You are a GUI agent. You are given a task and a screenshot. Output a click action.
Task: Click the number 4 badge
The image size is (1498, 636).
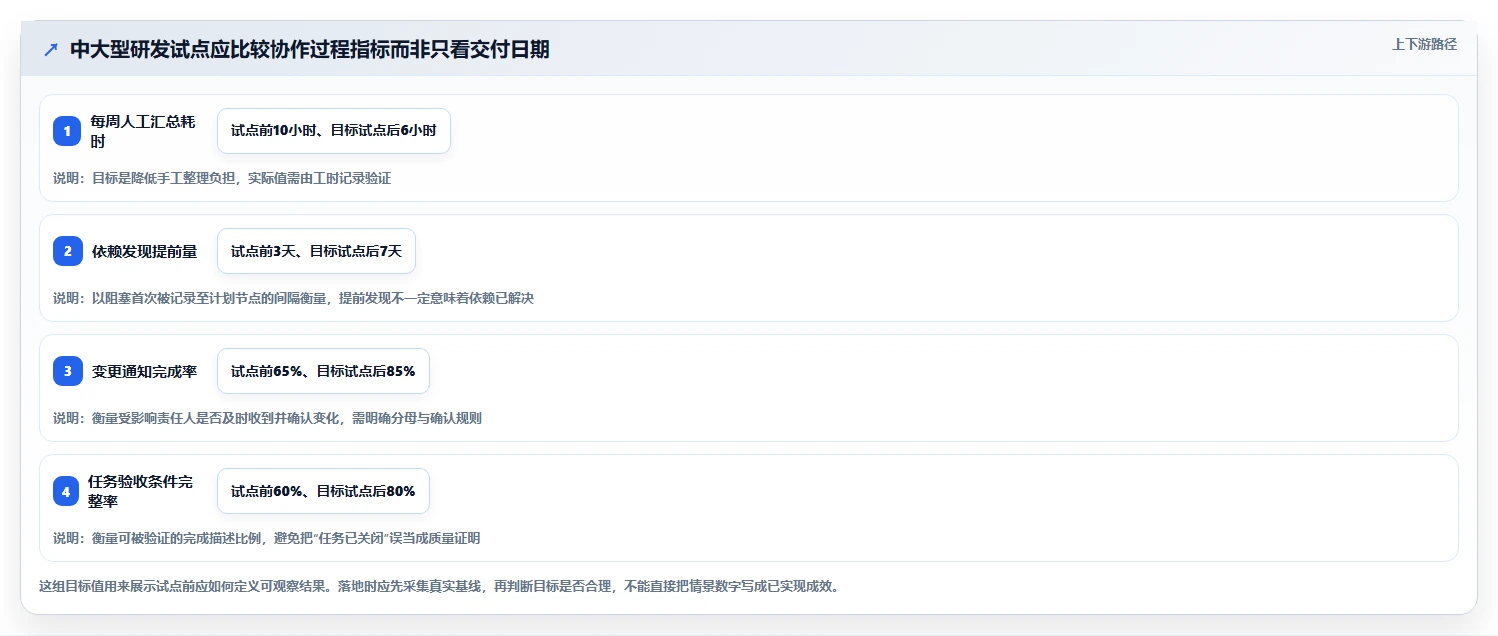[x=67, y=491]
